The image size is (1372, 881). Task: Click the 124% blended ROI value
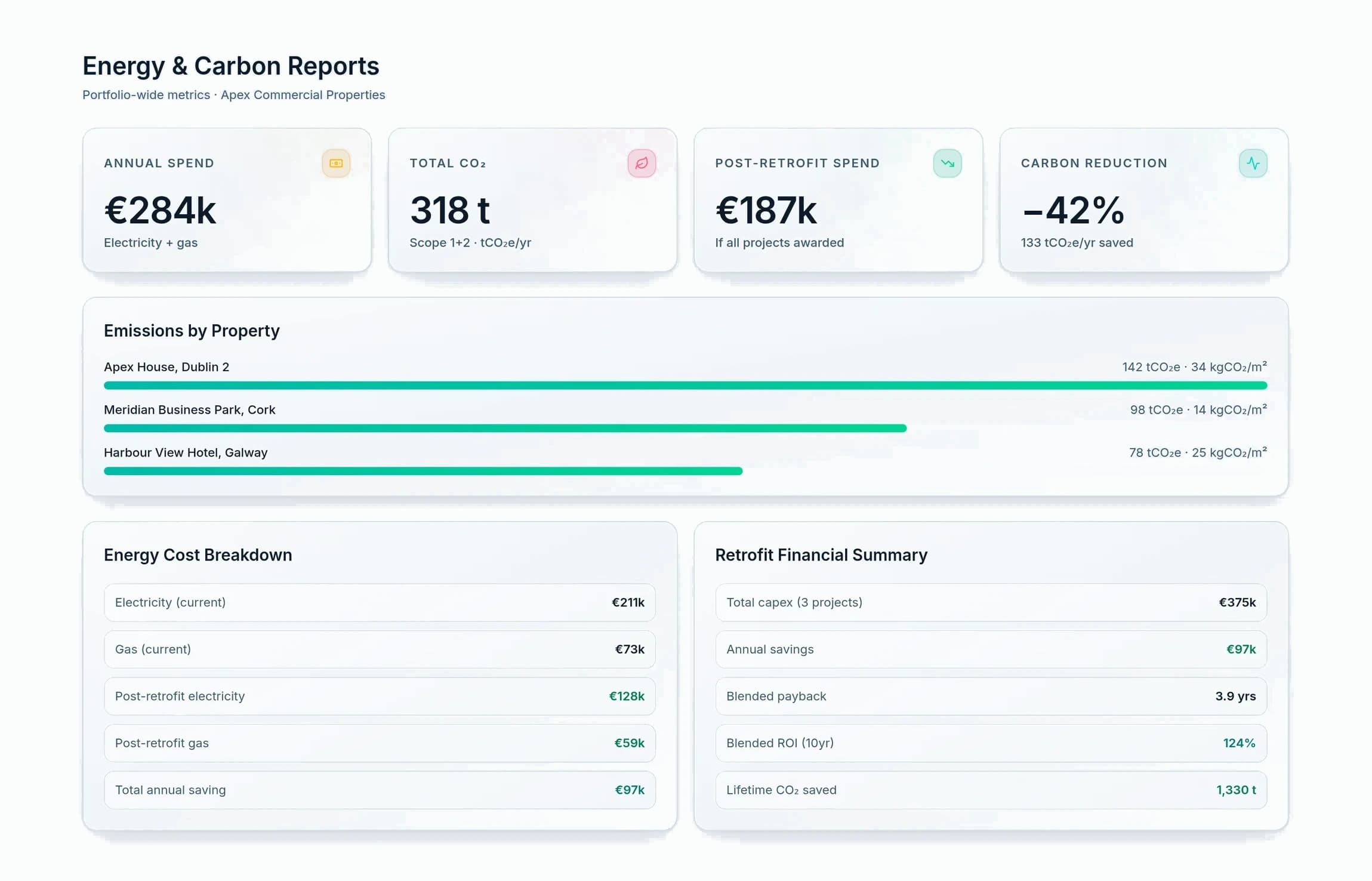(x=1239, y=744)
